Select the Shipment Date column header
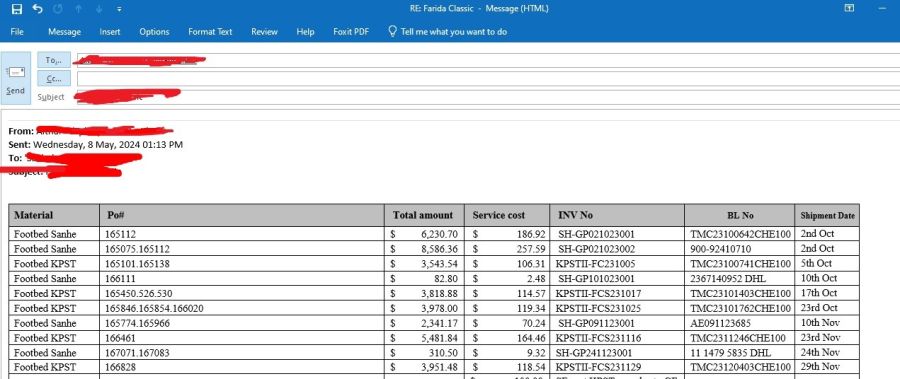 (x=828, y=216)
